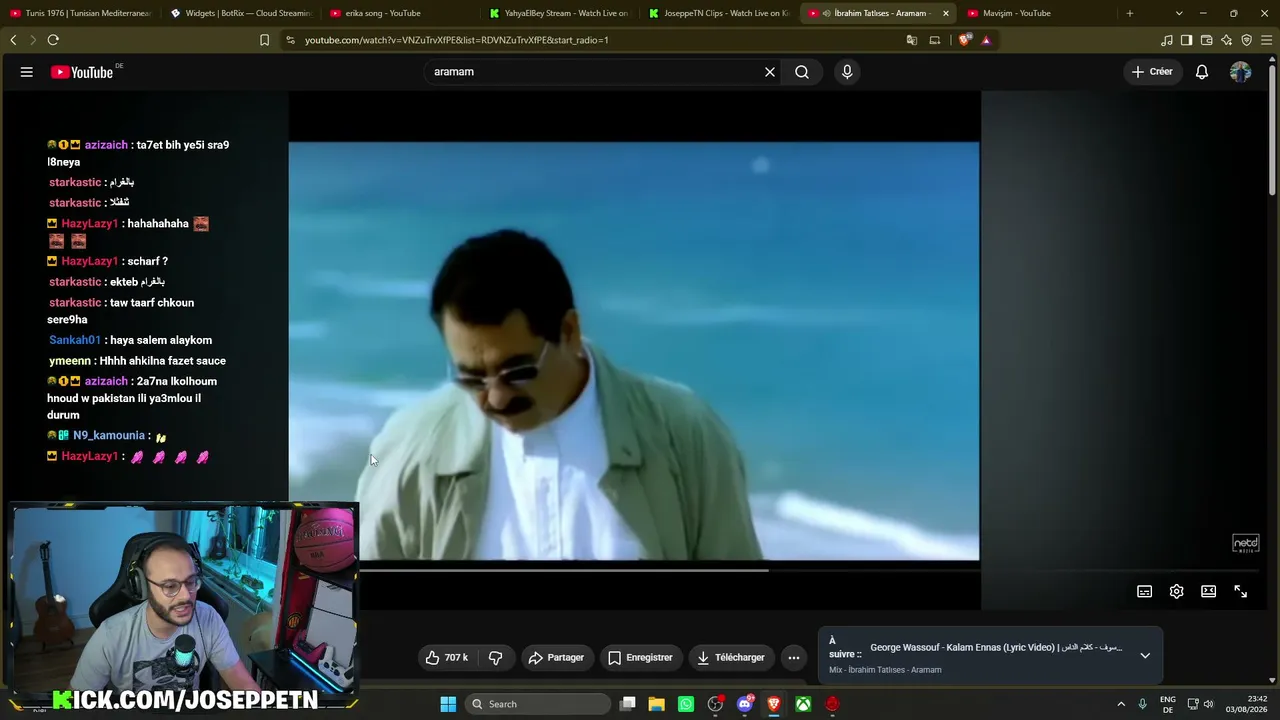The height and width of the screenshot is (720, 1280).
Task: Open the YouTube account avatar menu
Action: point(1241,72)
